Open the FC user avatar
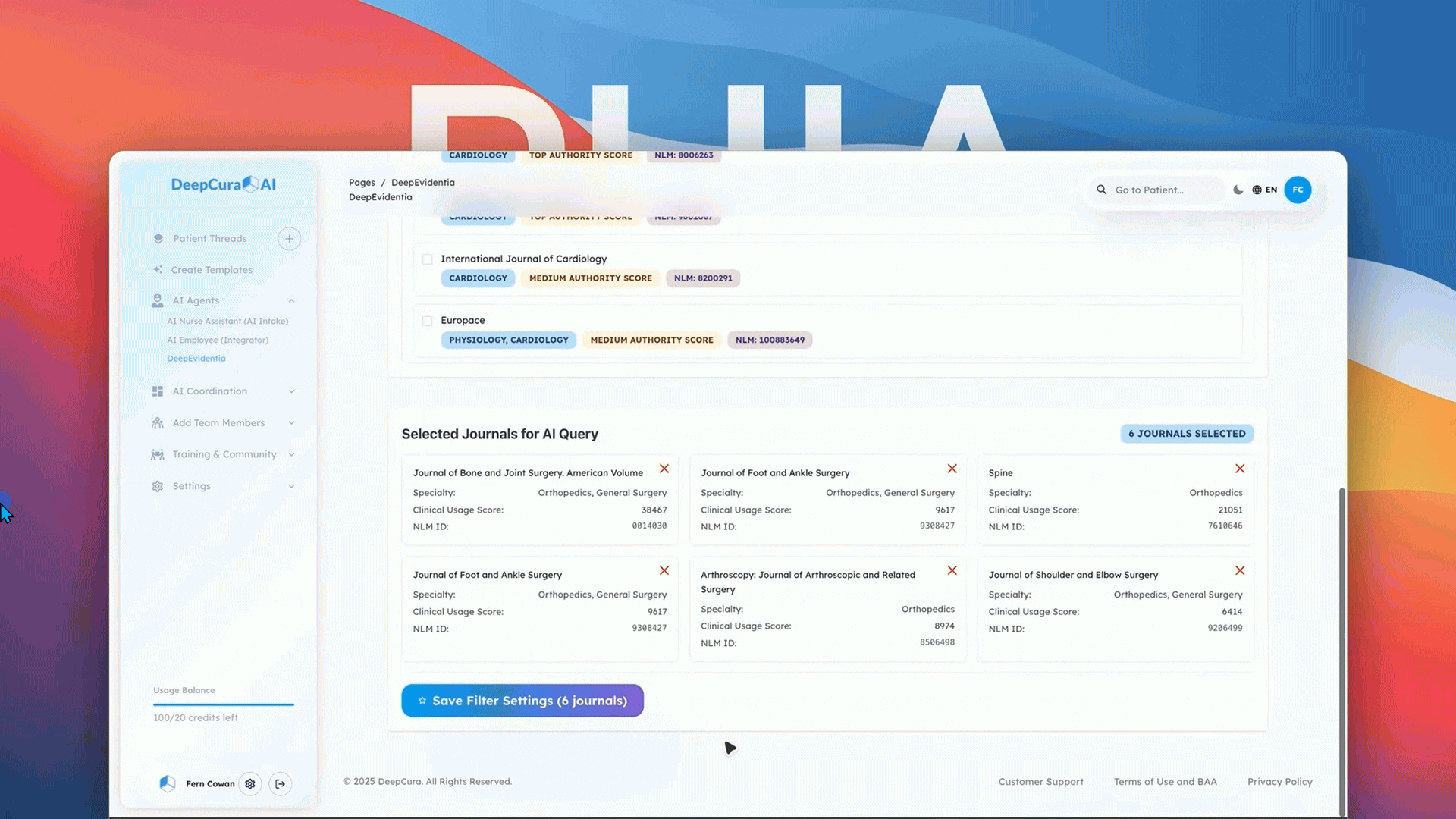1456x819 pixels. 1298,190
